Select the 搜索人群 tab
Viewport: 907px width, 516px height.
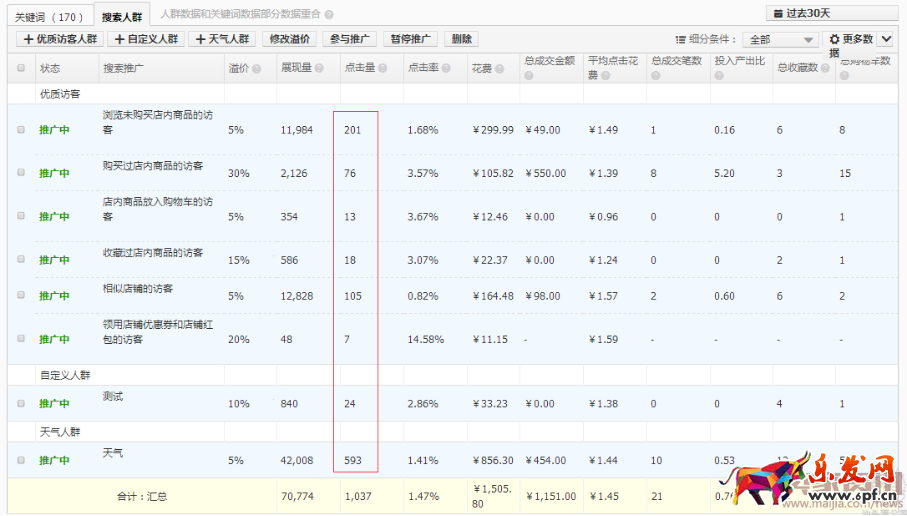coord(121,17)
